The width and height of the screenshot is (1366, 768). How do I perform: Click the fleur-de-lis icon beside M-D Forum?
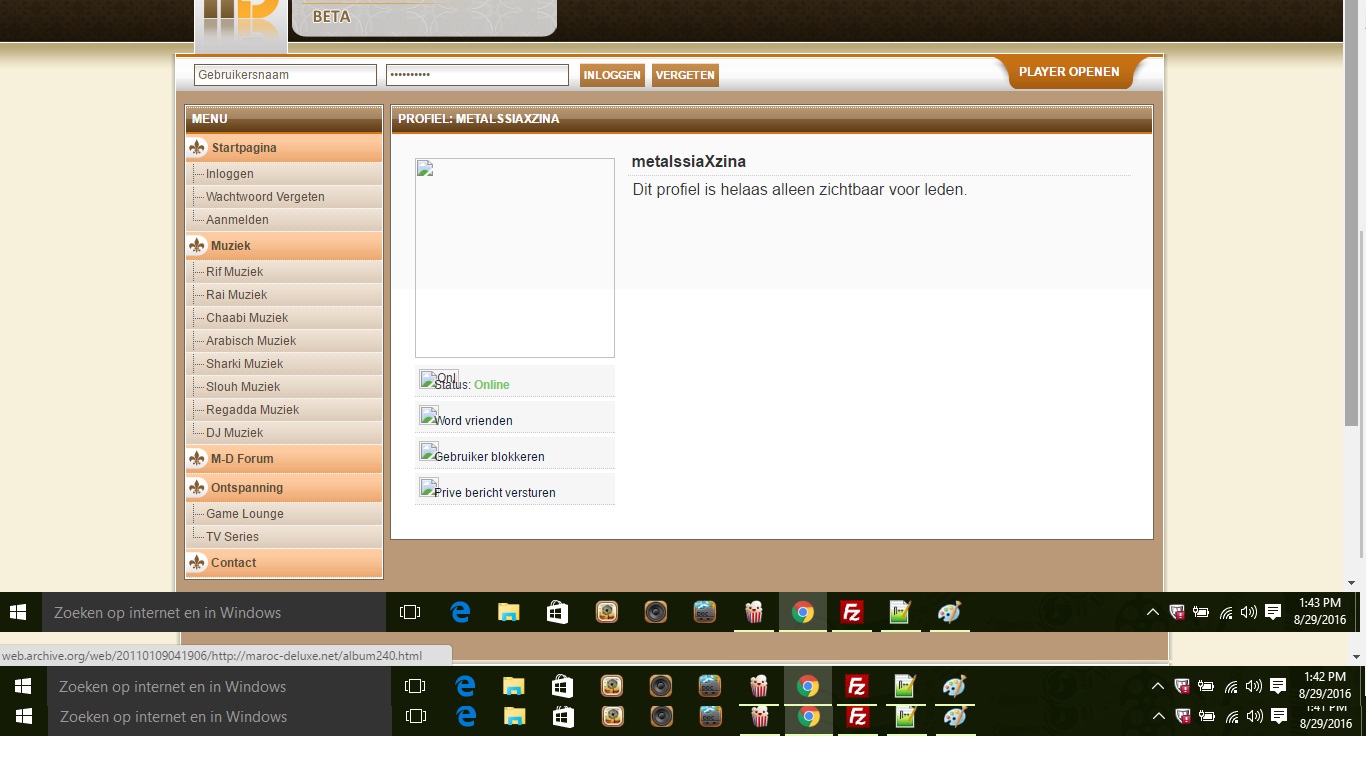(x=197, y=459)
